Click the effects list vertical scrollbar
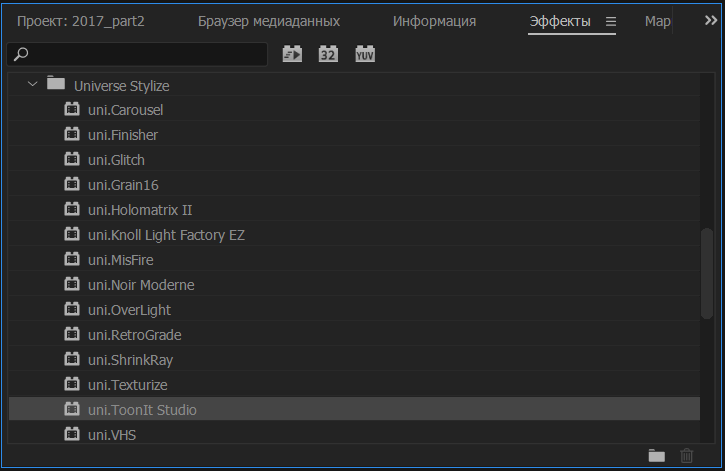This screenshot has height=471, width=725. (707, 274)
